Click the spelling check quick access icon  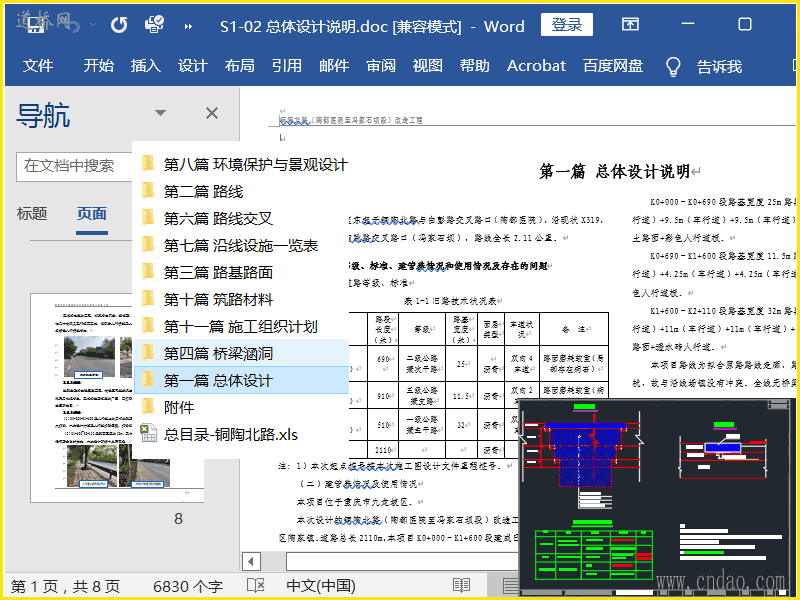[x=154, y=24]
